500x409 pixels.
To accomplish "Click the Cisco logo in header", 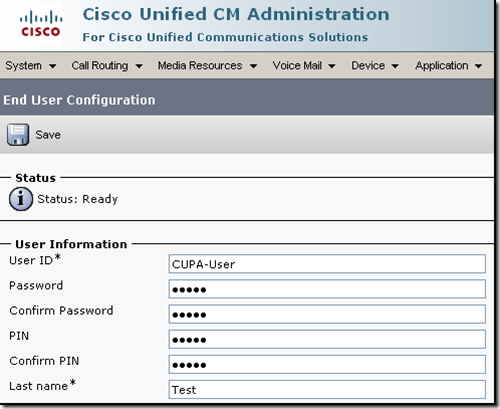I will 41,24.
